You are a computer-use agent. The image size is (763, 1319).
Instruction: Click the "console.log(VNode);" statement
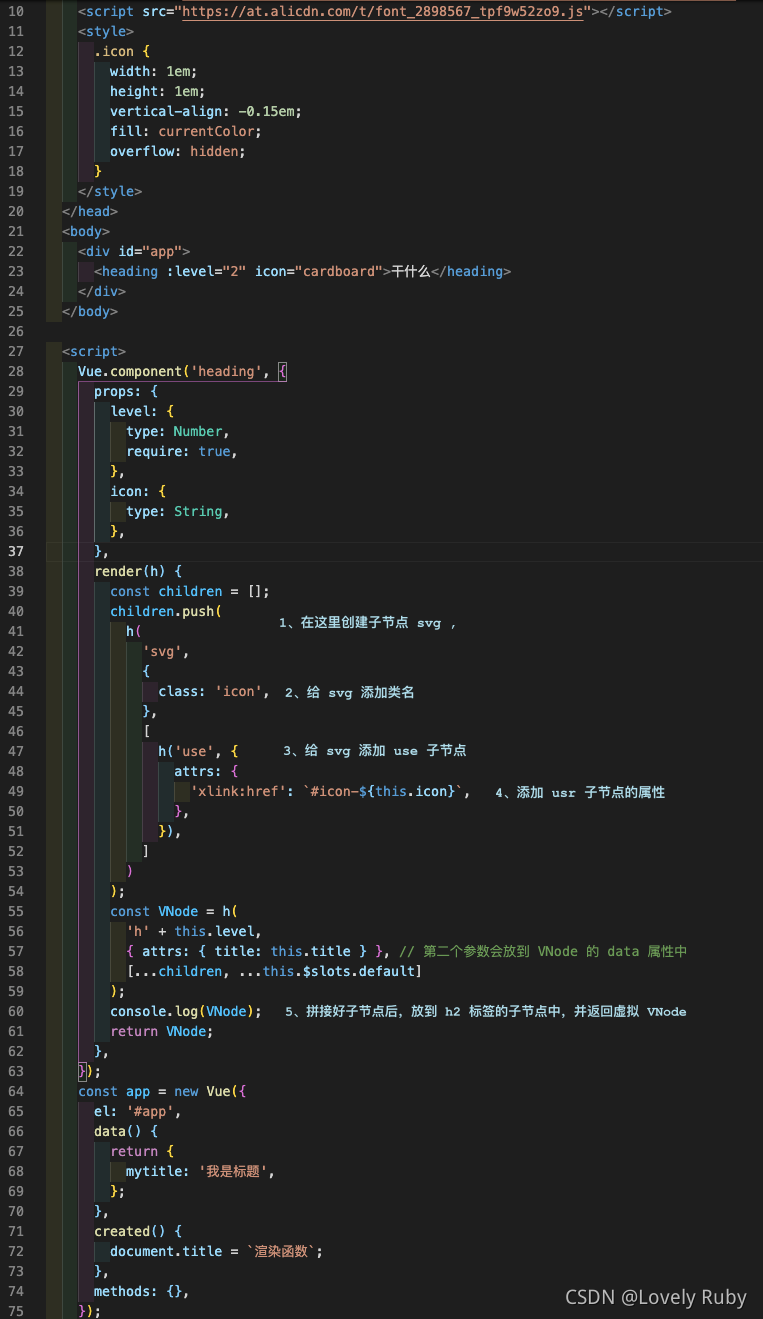point(186,1011)
